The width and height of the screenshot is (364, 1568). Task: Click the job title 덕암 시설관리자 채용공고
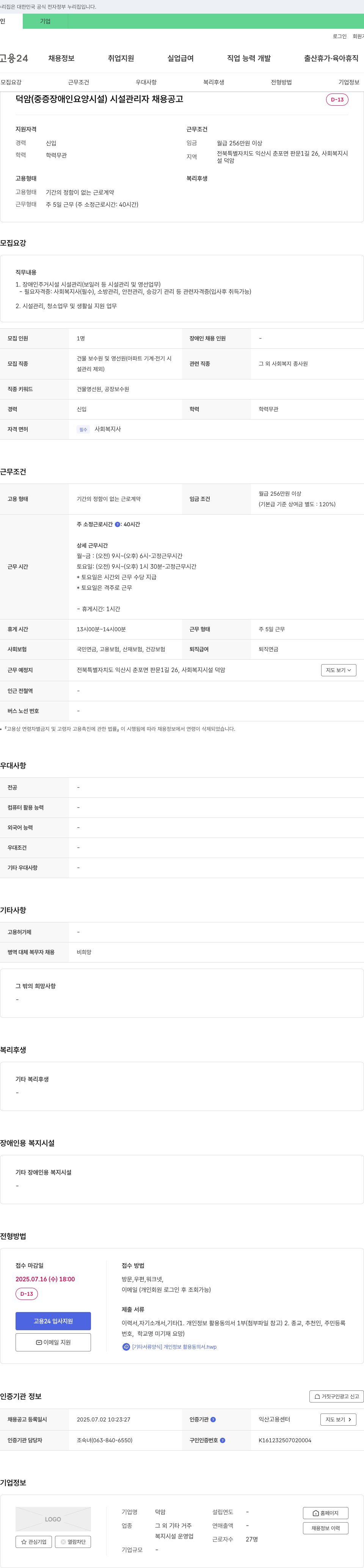pyautogui.click(x=99, y=99)
